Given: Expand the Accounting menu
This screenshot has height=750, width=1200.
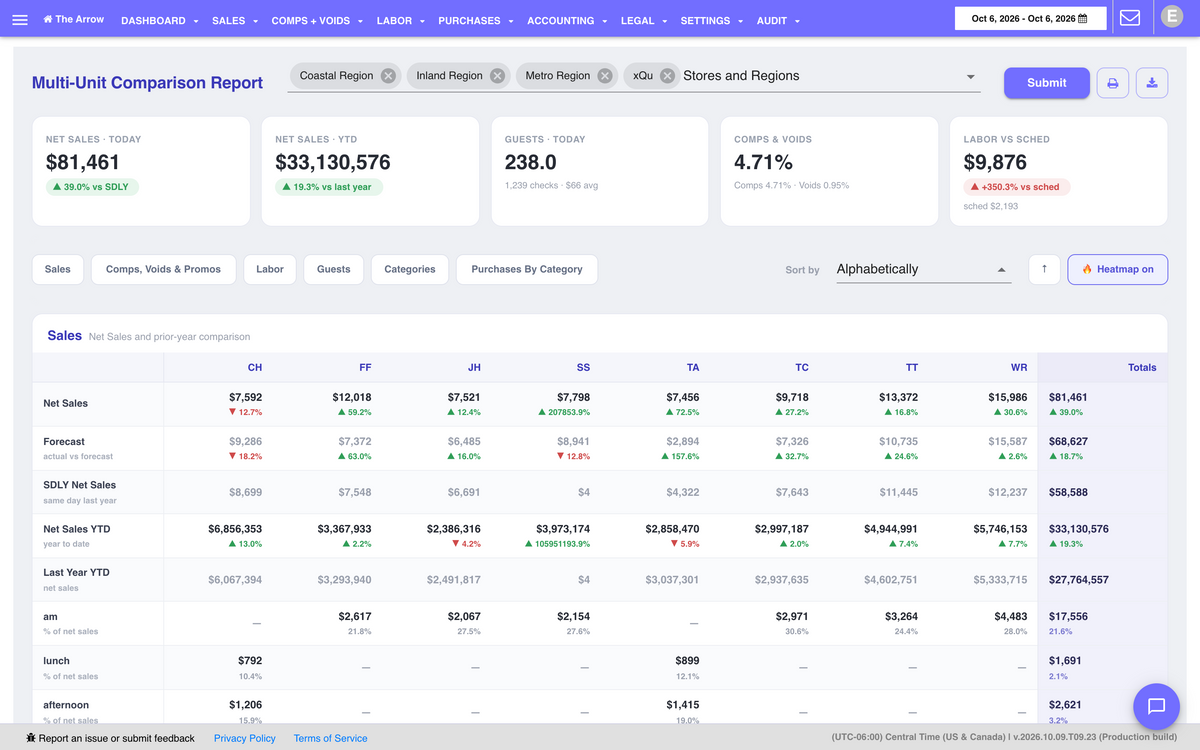Looking at the screenshot, I should click(567, 20).
